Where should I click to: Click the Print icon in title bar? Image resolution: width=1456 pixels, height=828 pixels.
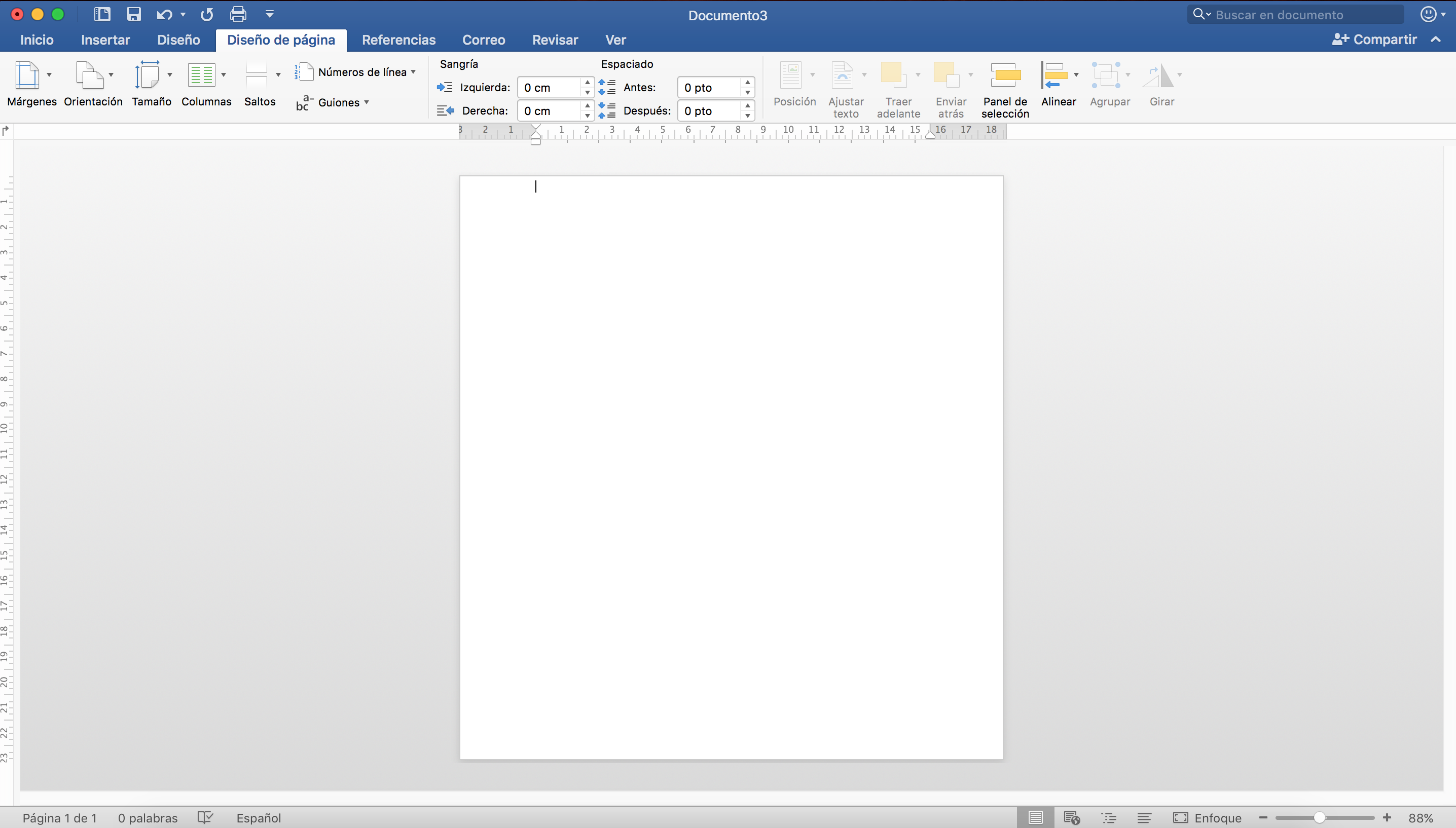[238, 14]
